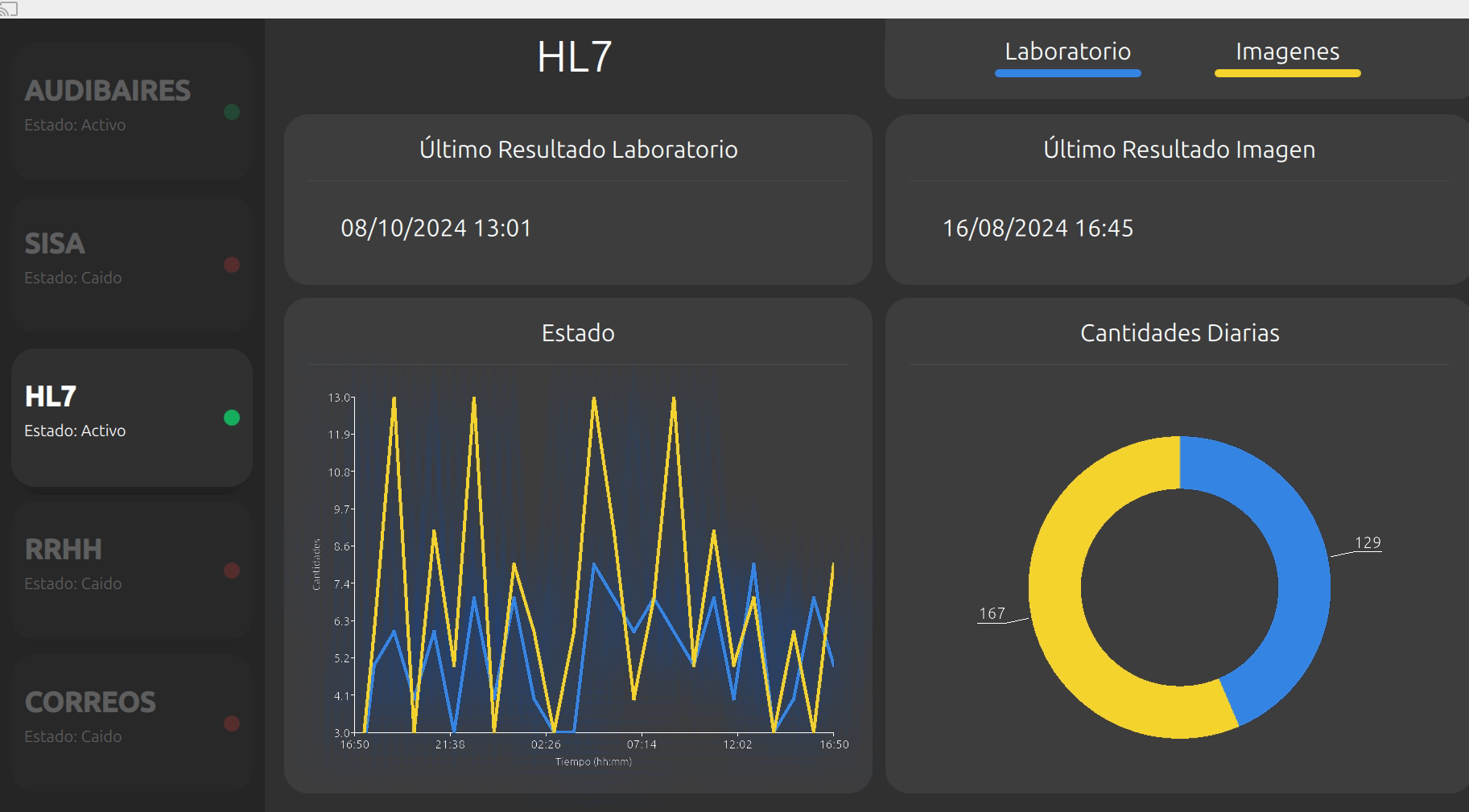
Task: Click the yellow underline beneath Imagenes
Action: tap(1287, 73)
